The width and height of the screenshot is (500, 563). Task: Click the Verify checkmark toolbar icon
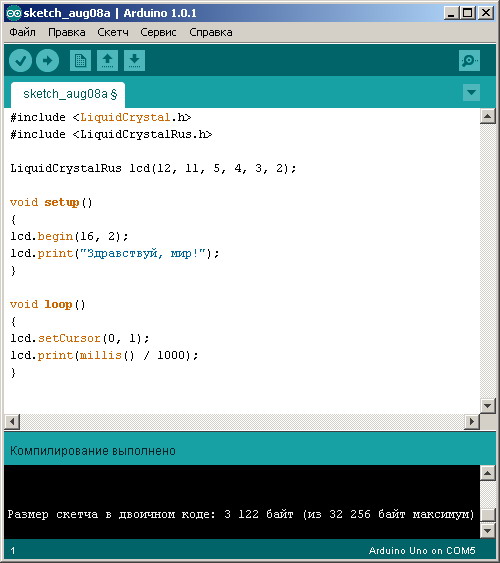(20, 61)
